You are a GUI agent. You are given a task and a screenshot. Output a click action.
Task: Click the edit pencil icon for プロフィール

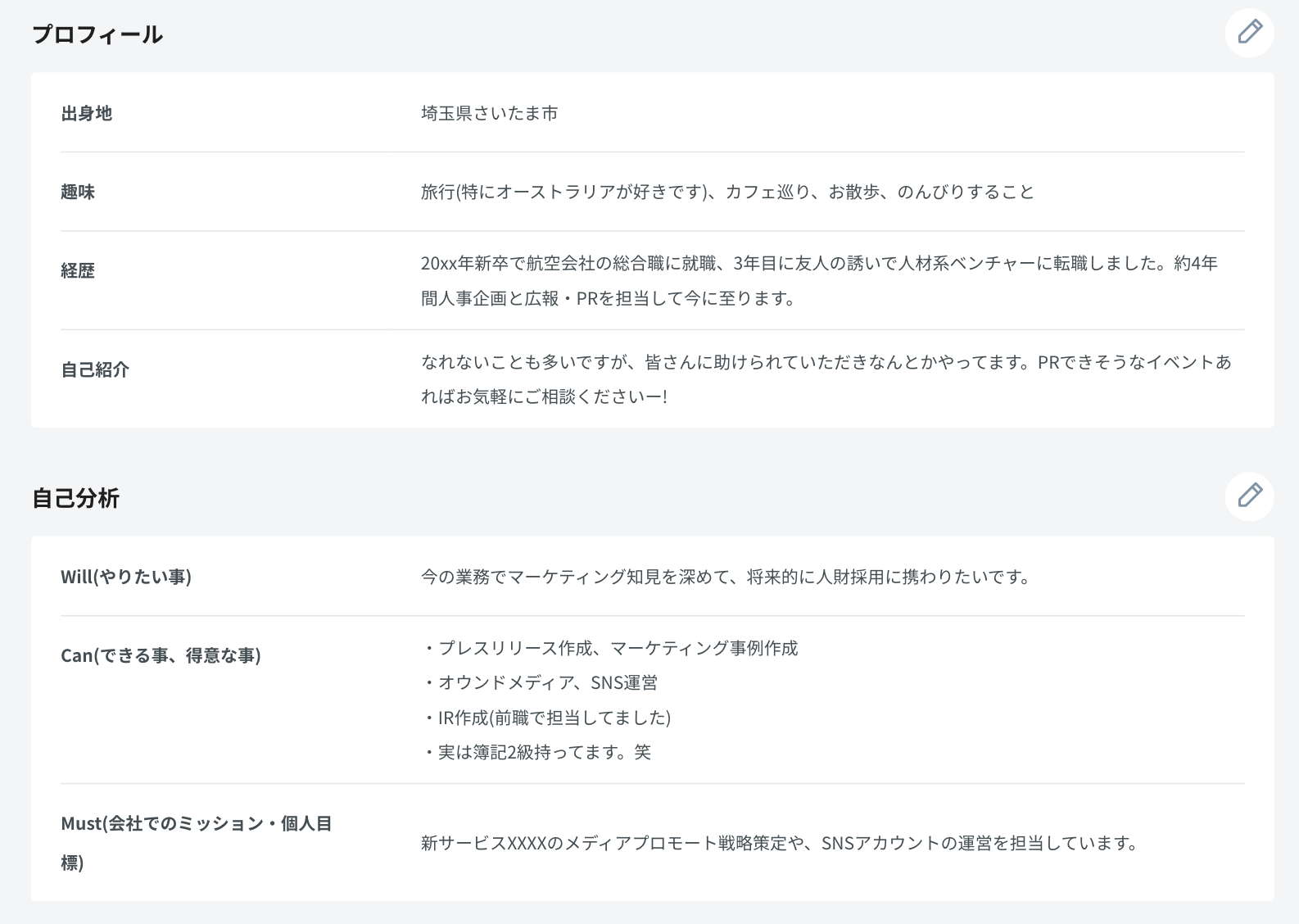[x=1249, y=33]
